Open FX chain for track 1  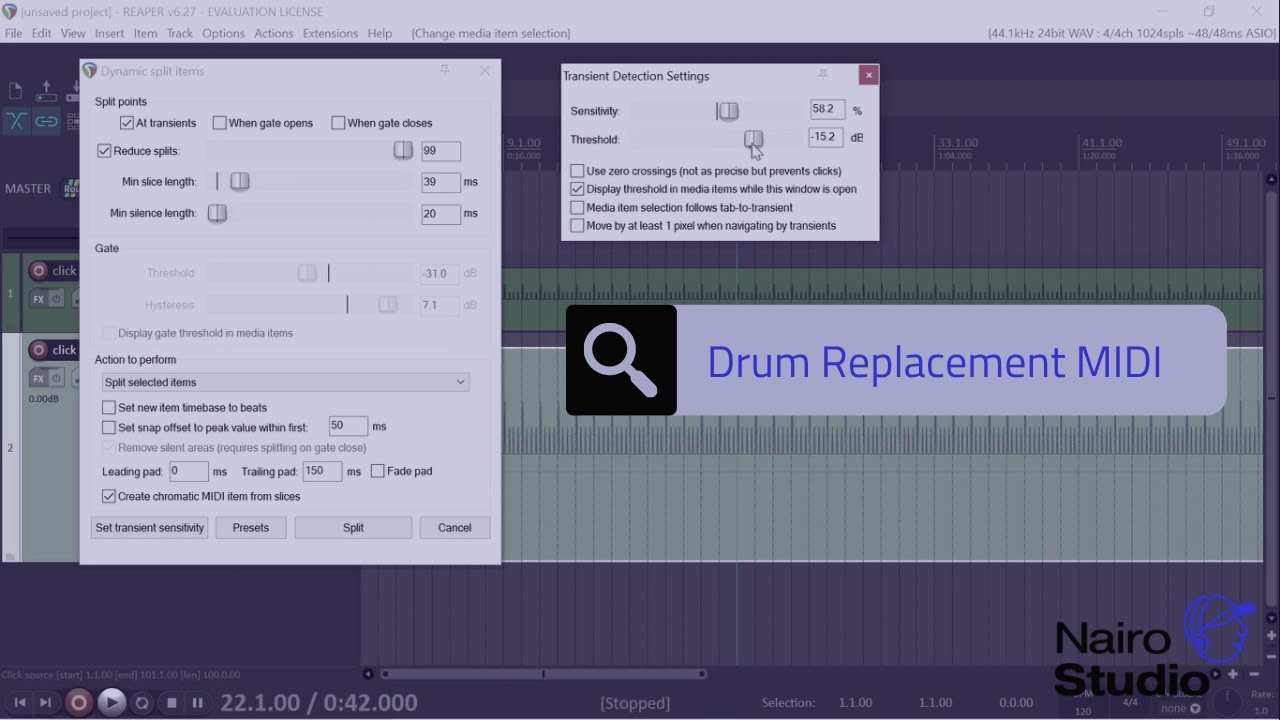(38, 298)
